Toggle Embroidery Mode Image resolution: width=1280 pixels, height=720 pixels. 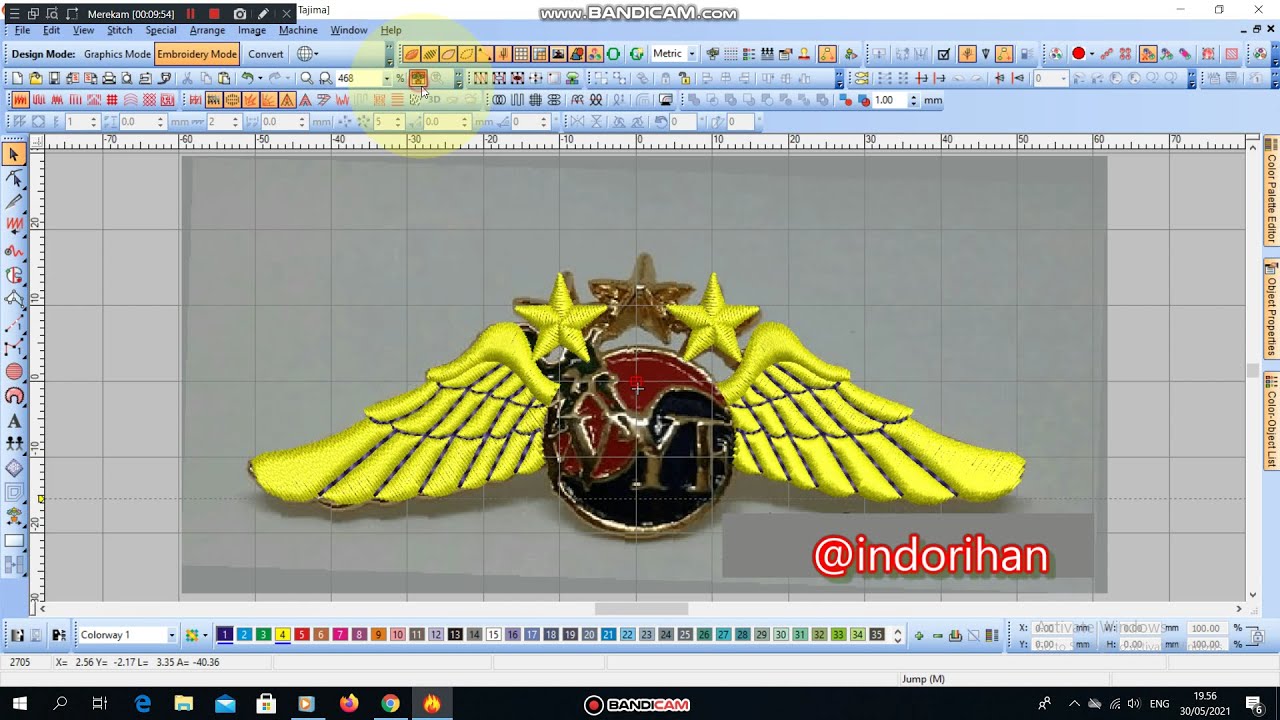point(197,54)
